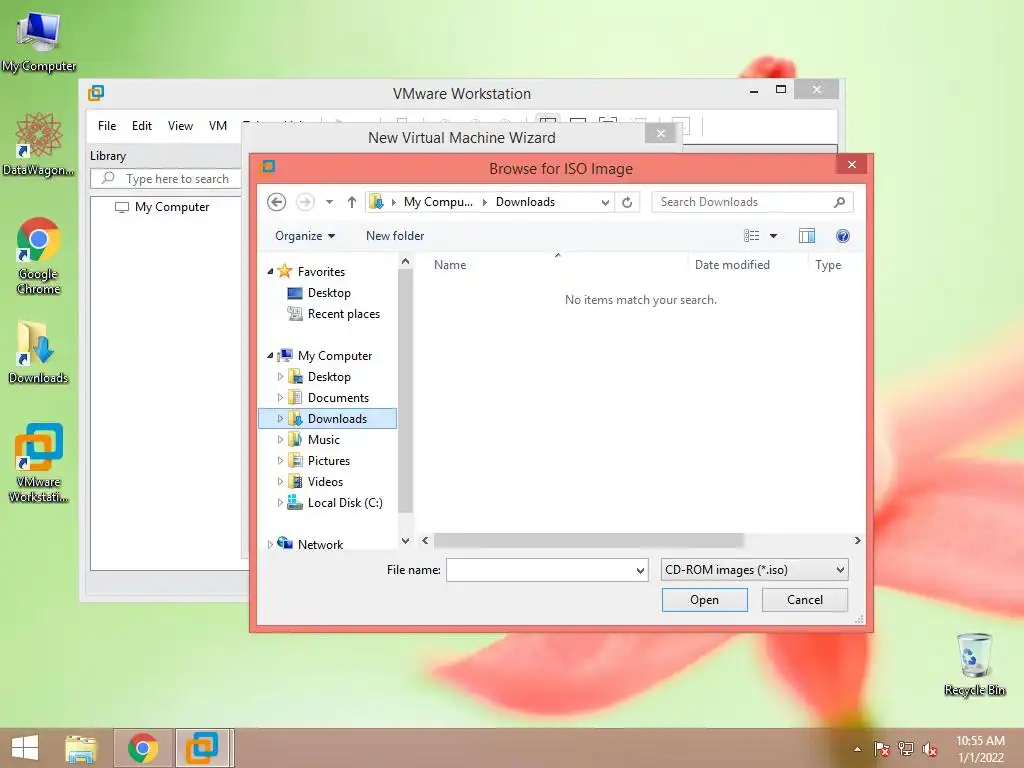Click the Open button
Screen dimensions: 1024x768
tap(705, 600)
